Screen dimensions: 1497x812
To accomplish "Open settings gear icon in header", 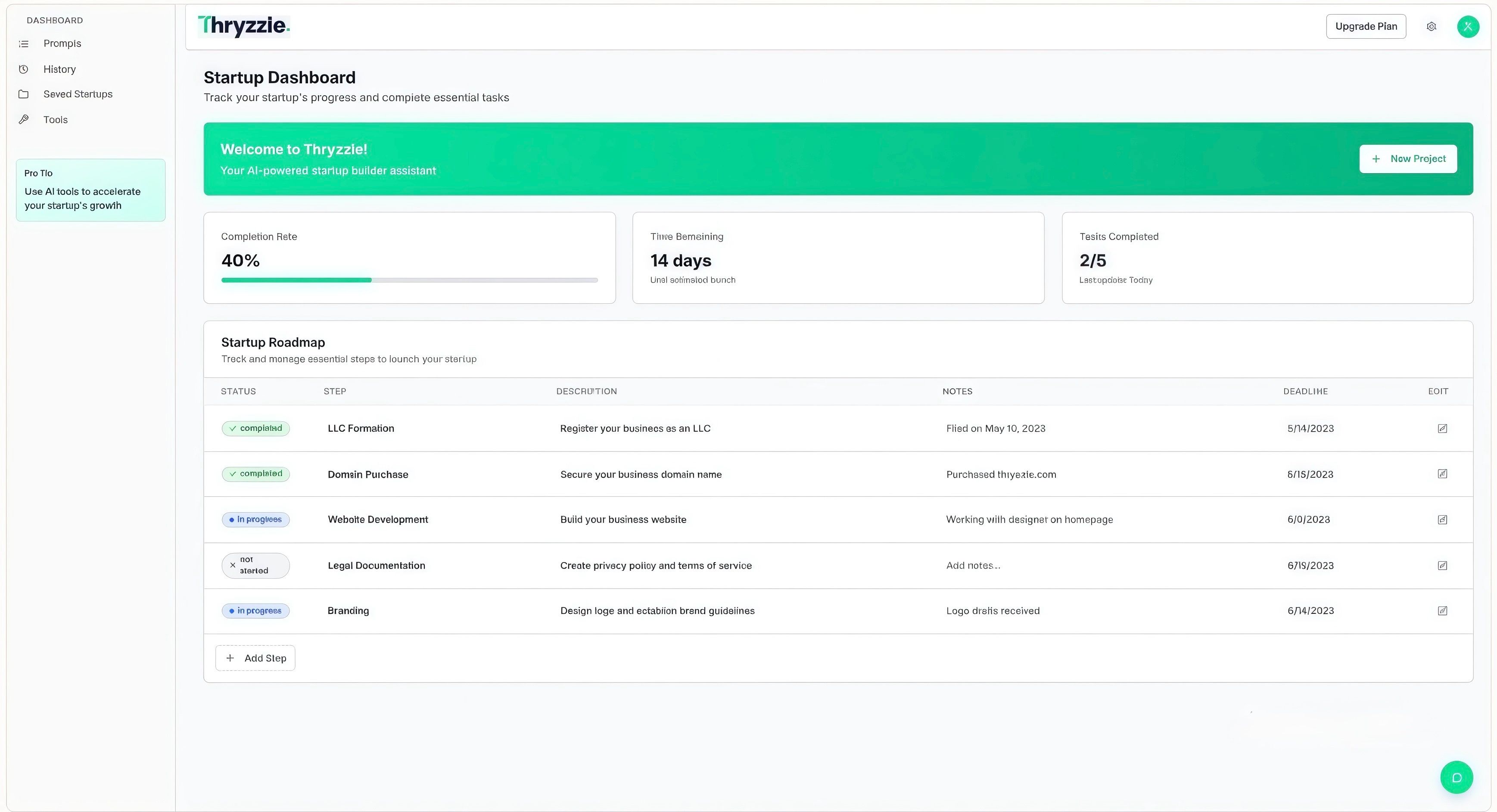I will tap(1432, 27).
